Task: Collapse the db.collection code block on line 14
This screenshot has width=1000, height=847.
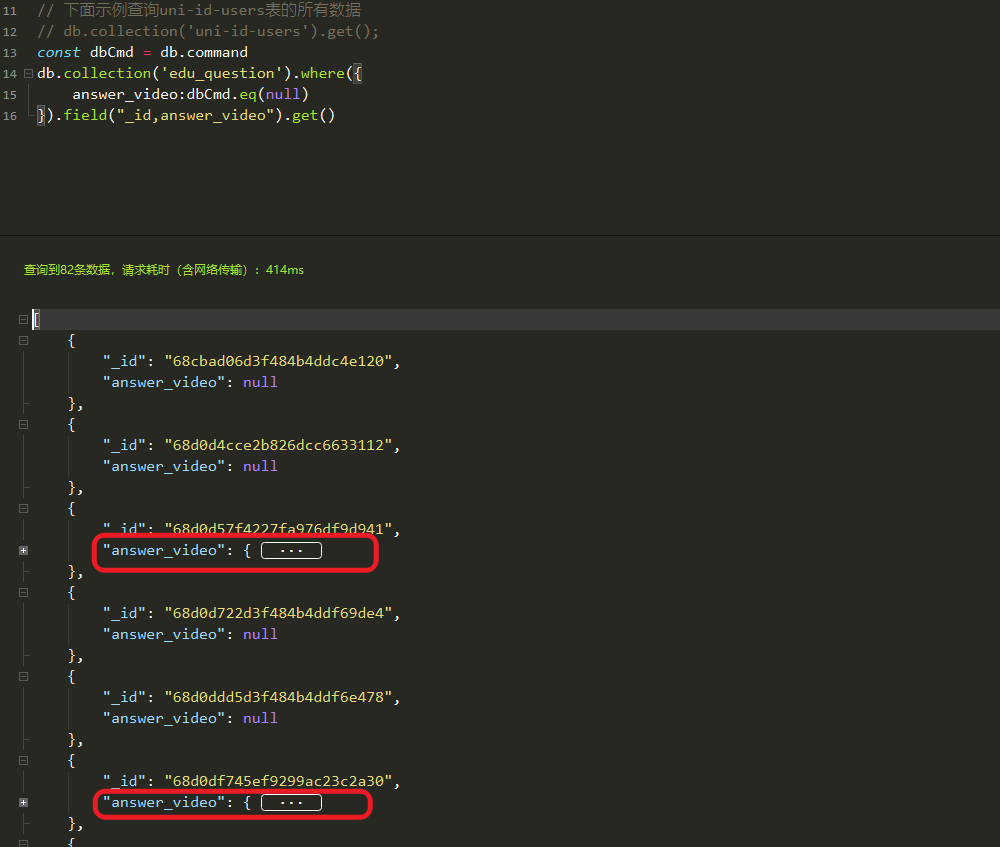Action: coord(28,74)
